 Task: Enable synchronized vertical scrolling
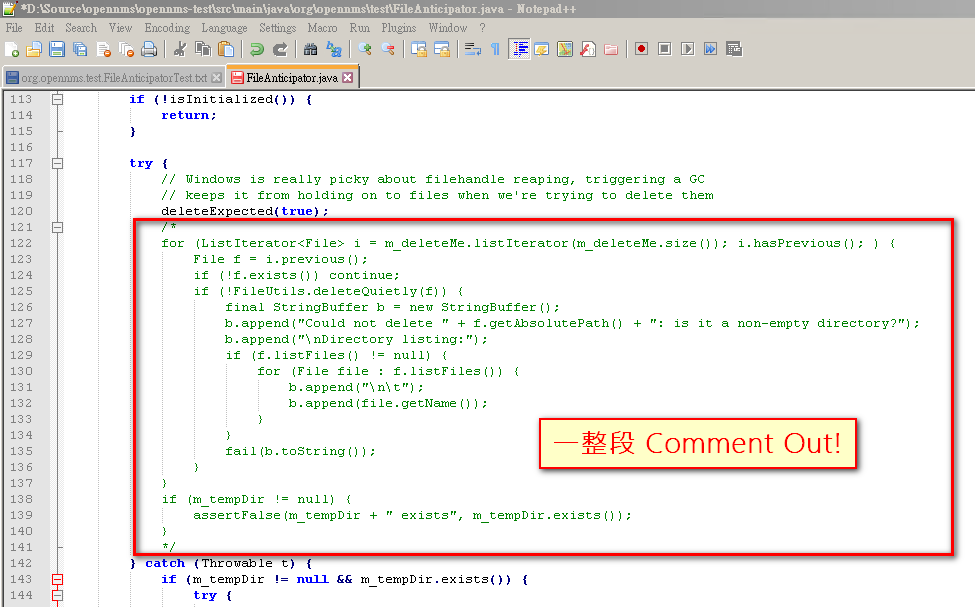419,49
